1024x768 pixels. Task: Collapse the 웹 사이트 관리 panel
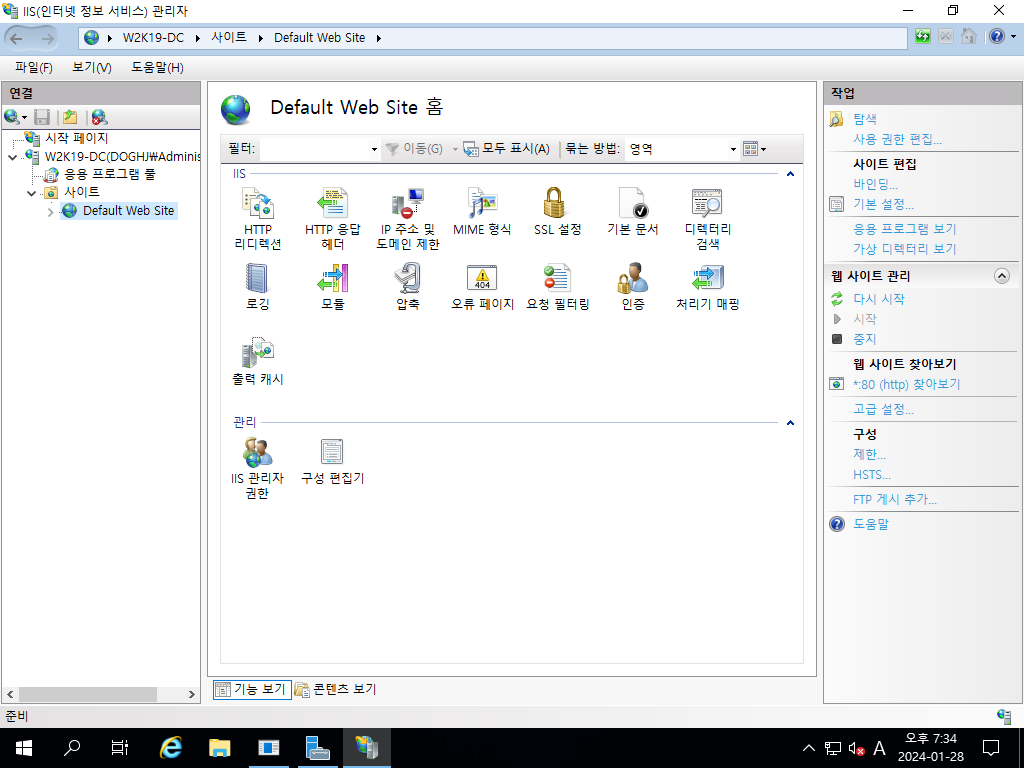pos(1002,276)
